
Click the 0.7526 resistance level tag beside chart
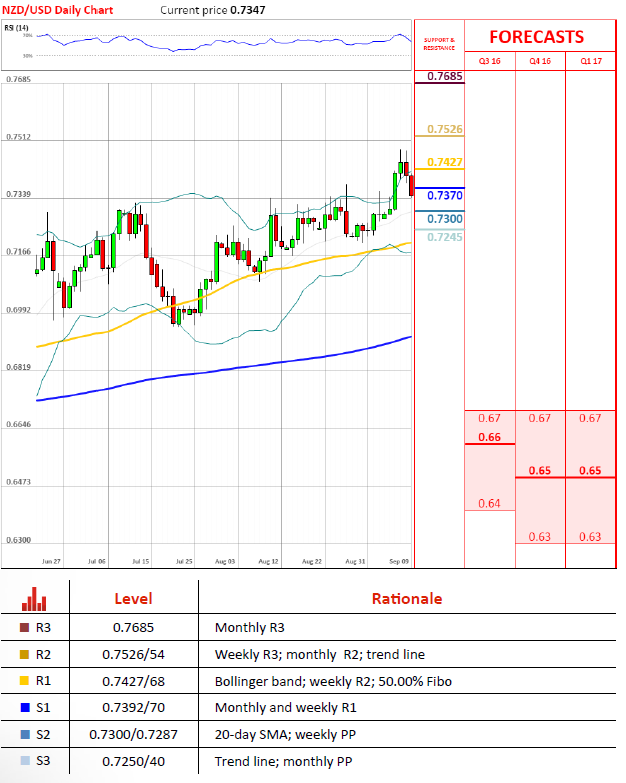pyautogui.click(x=444, y=130)
